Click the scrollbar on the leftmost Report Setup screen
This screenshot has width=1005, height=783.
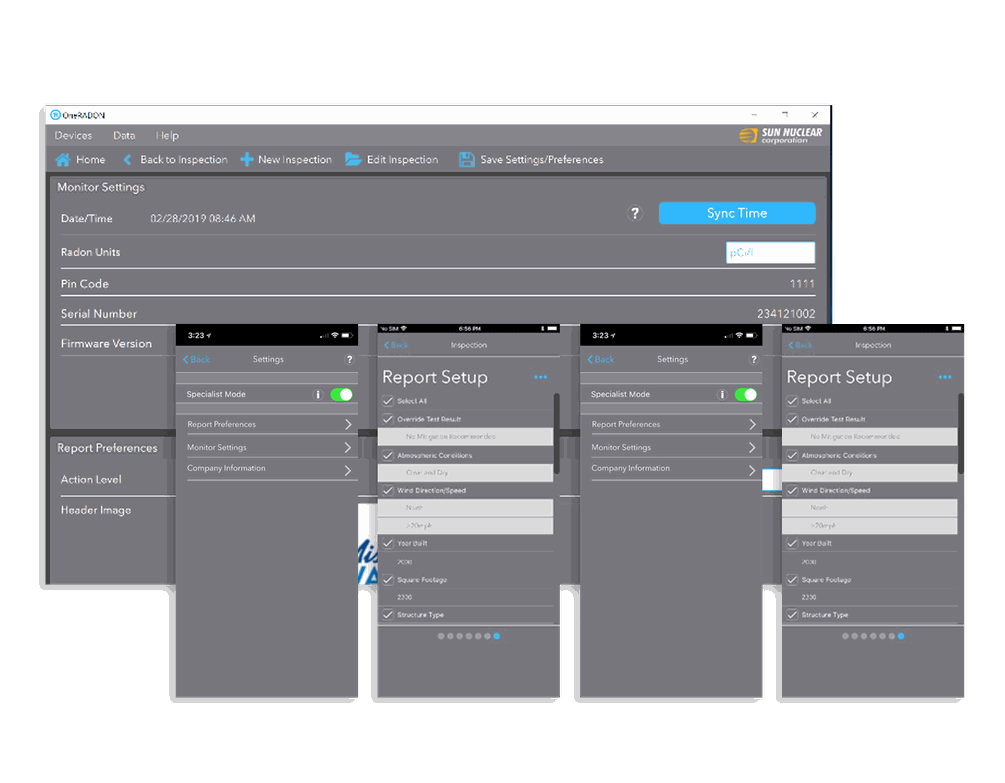click(x=556, y=430)
